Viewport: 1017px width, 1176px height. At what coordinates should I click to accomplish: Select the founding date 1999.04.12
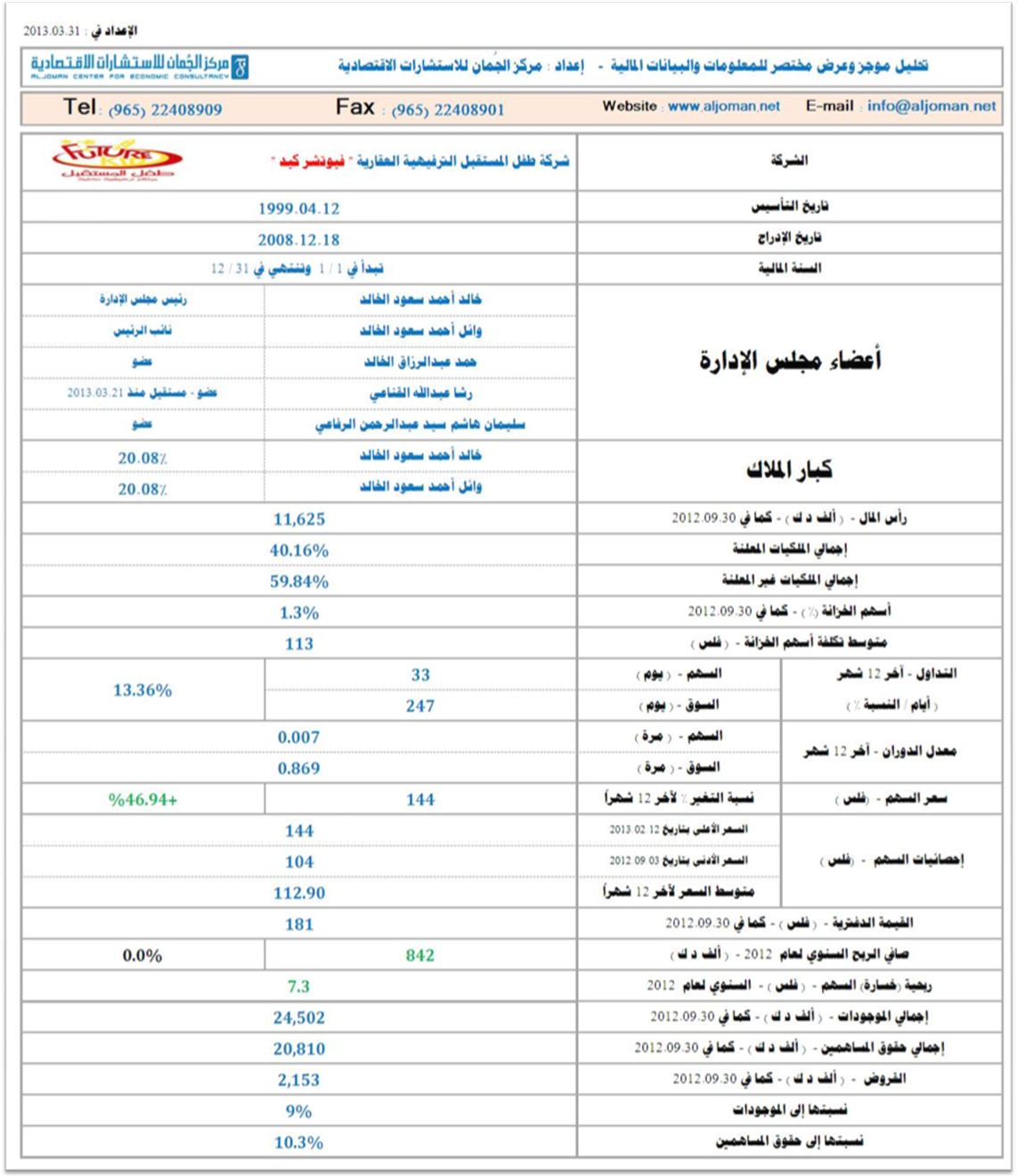pos(299,208)
